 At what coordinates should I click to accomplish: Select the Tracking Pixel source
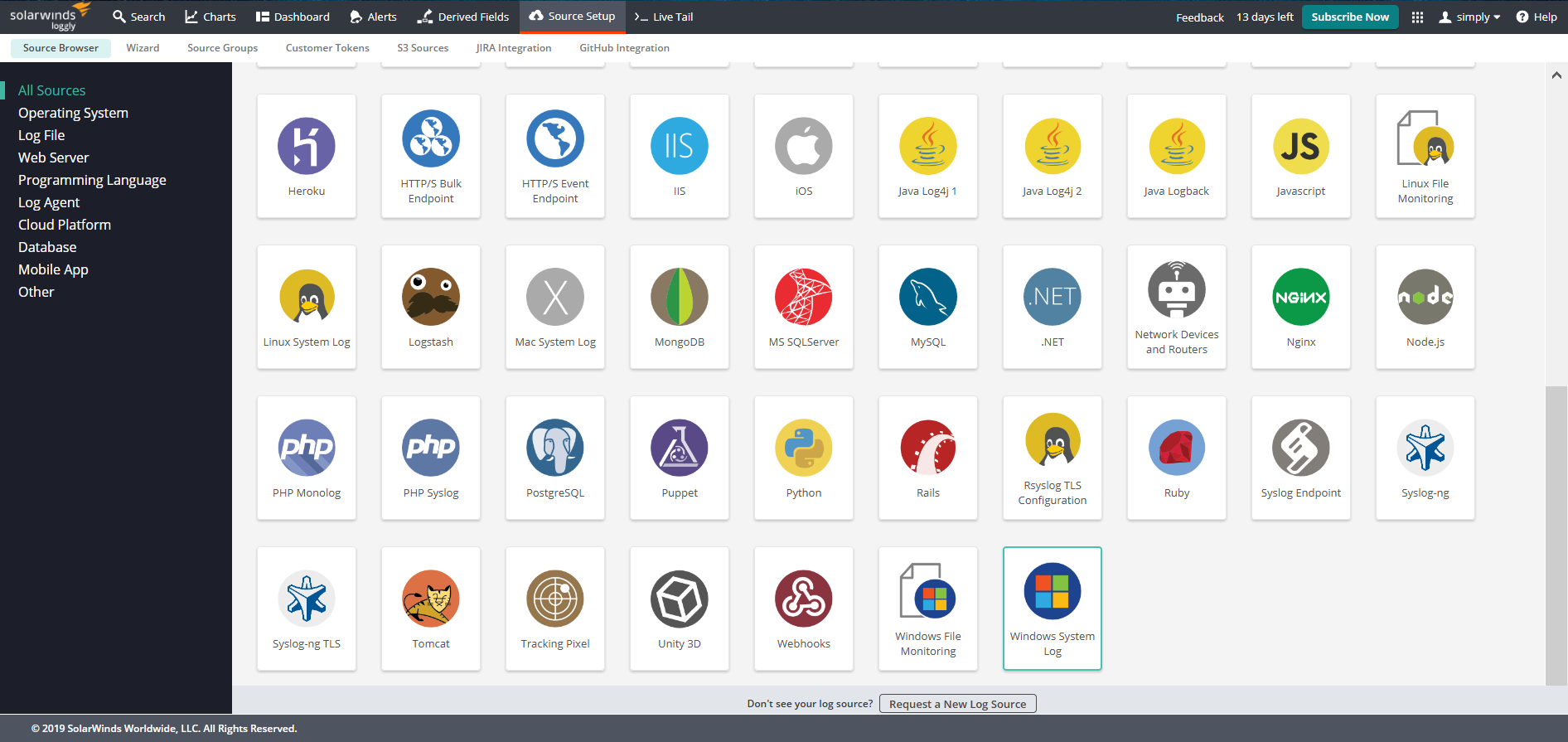(x=555, y=609)
